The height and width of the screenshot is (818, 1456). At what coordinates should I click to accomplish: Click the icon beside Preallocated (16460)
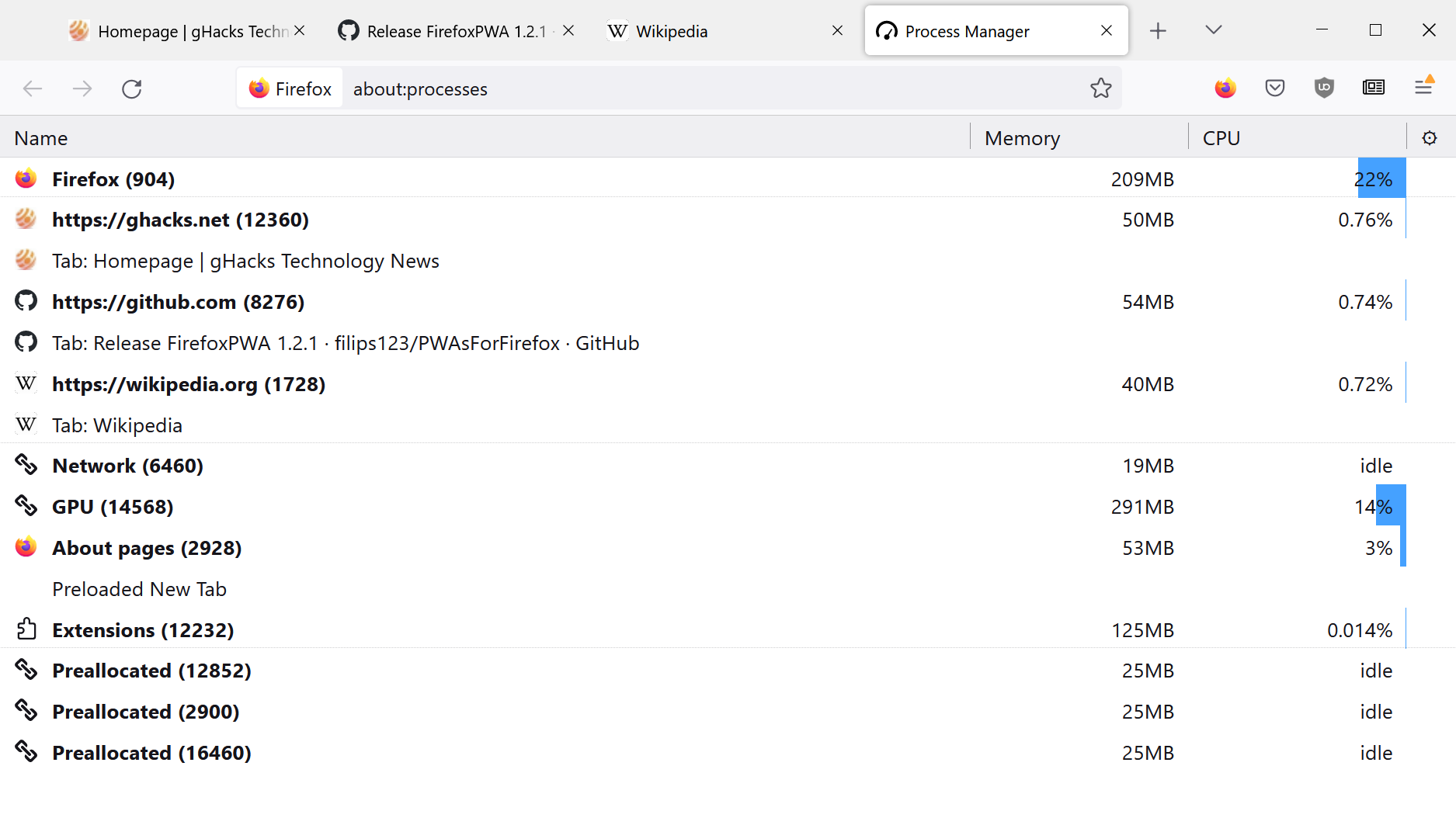coord(26,752)
